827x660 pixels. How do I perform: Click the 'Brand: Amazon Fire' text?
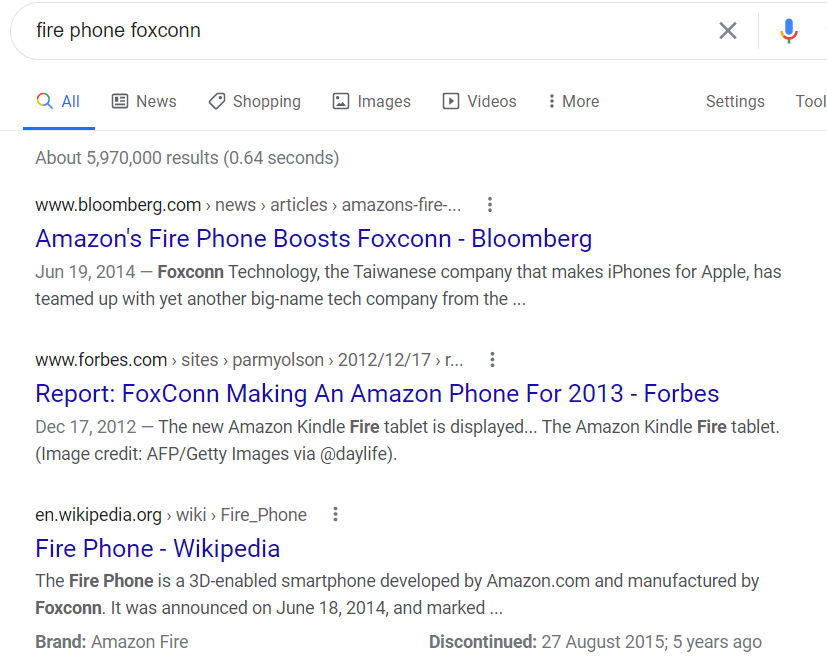112,642
